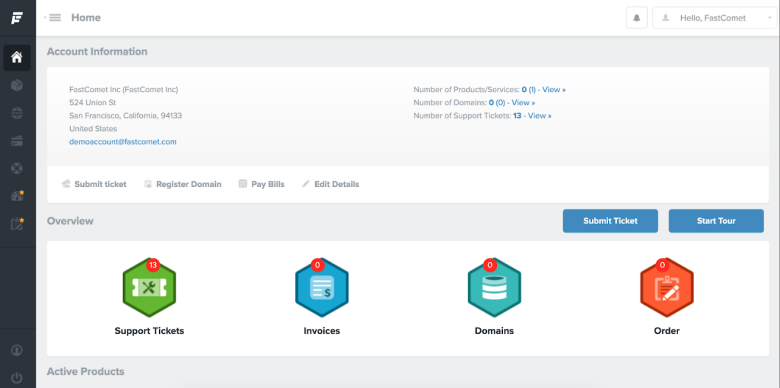Screen dimensions: 780x388
Task: Click the orange Order hexagon icon
Action: coord(667,288)
